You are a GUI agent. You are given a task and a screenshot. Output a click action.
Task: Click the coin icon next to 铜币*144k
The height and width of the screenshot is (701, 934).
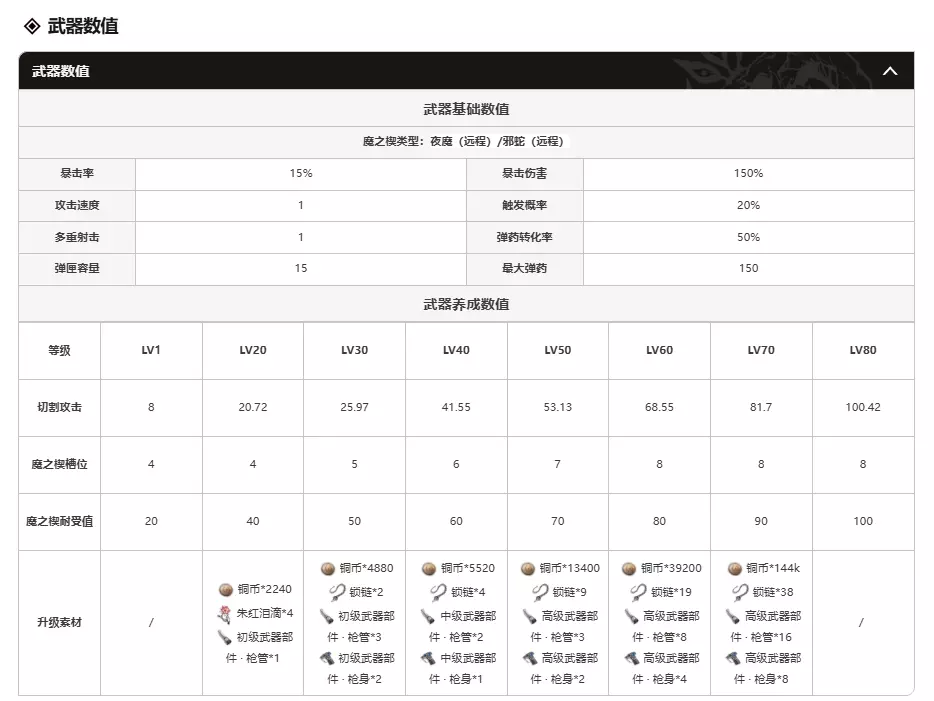(734, 569)
